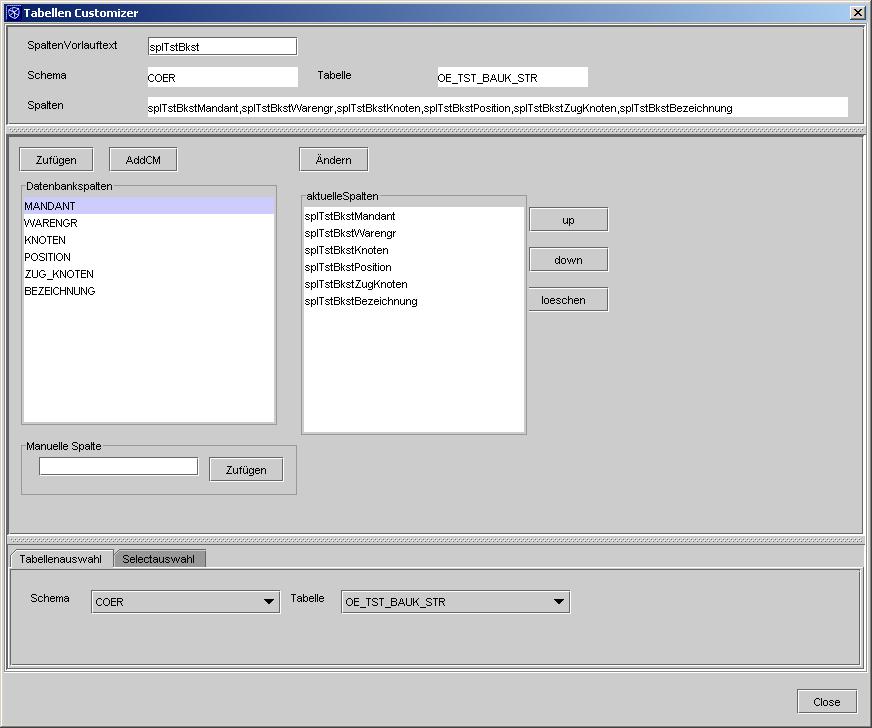872x728 pixels.
Task: Switch to the Tabellenauswahl tab
Action: [61, 559]
